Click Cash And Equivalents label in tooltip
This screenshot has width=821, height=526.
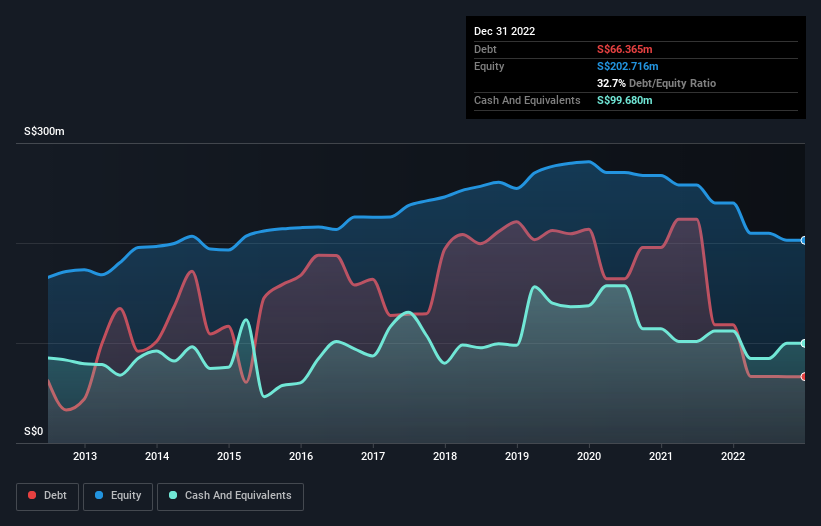(x=527, y=100)
